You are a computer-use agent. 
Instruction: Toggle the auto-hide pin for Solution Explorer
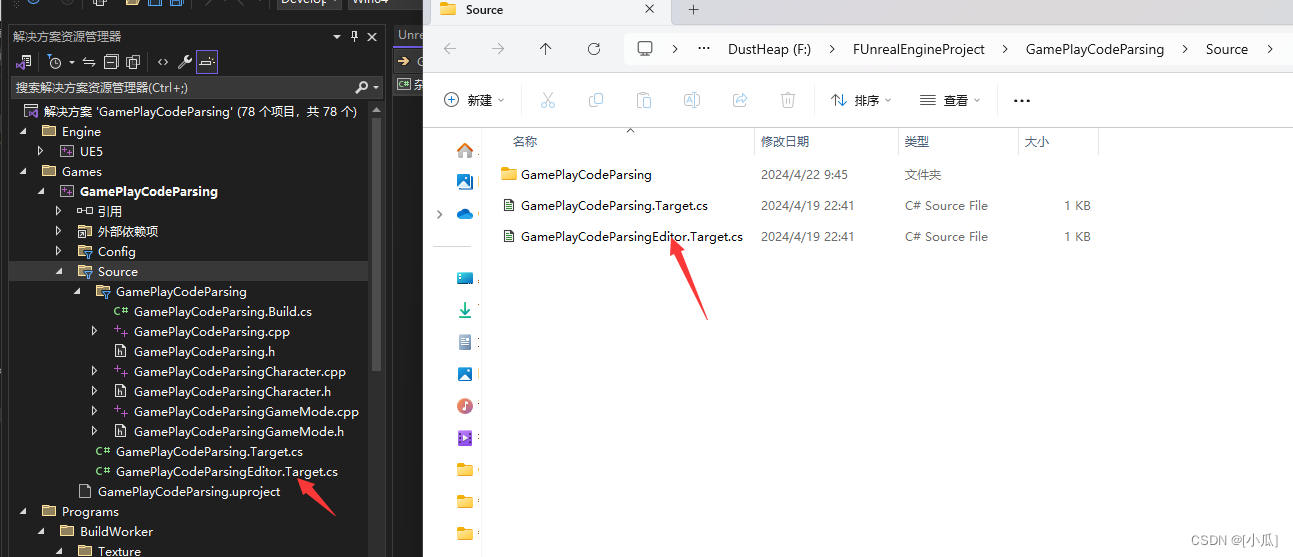tap(354, 36)
